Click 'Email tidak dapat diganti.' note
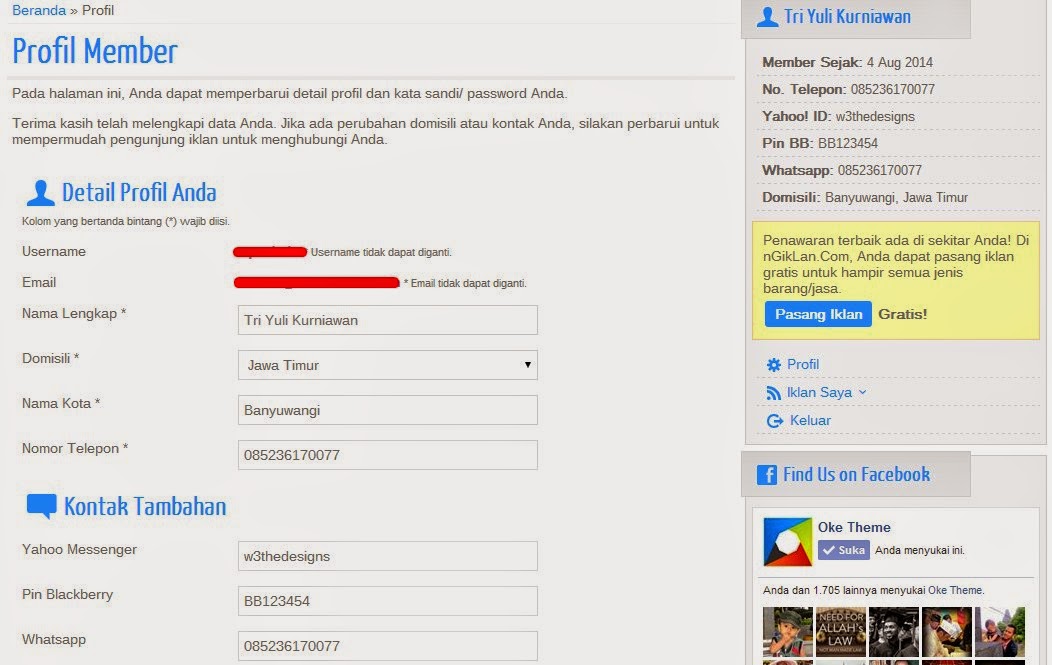Viewport: 1052px width, 665px height. [x=468, y=283]
